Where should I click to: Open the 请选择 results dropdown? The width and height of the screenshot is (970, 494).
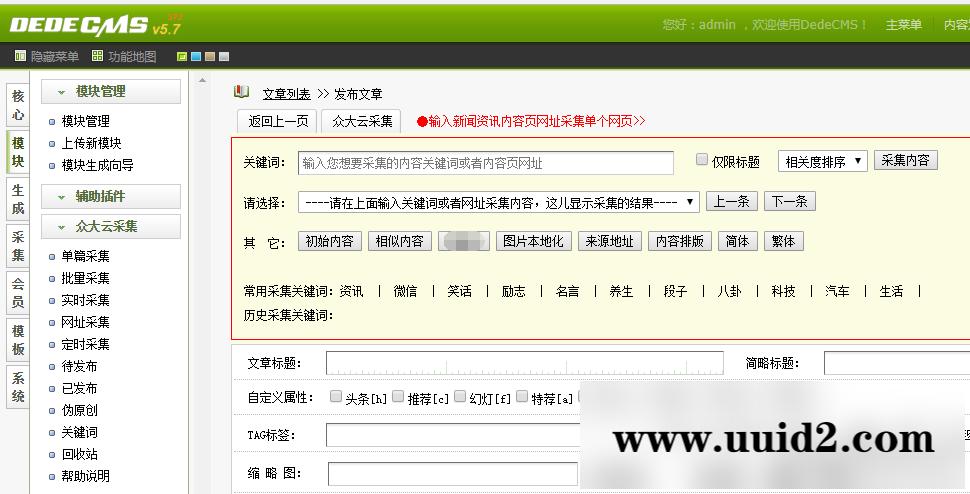click(x=499, y=202)
